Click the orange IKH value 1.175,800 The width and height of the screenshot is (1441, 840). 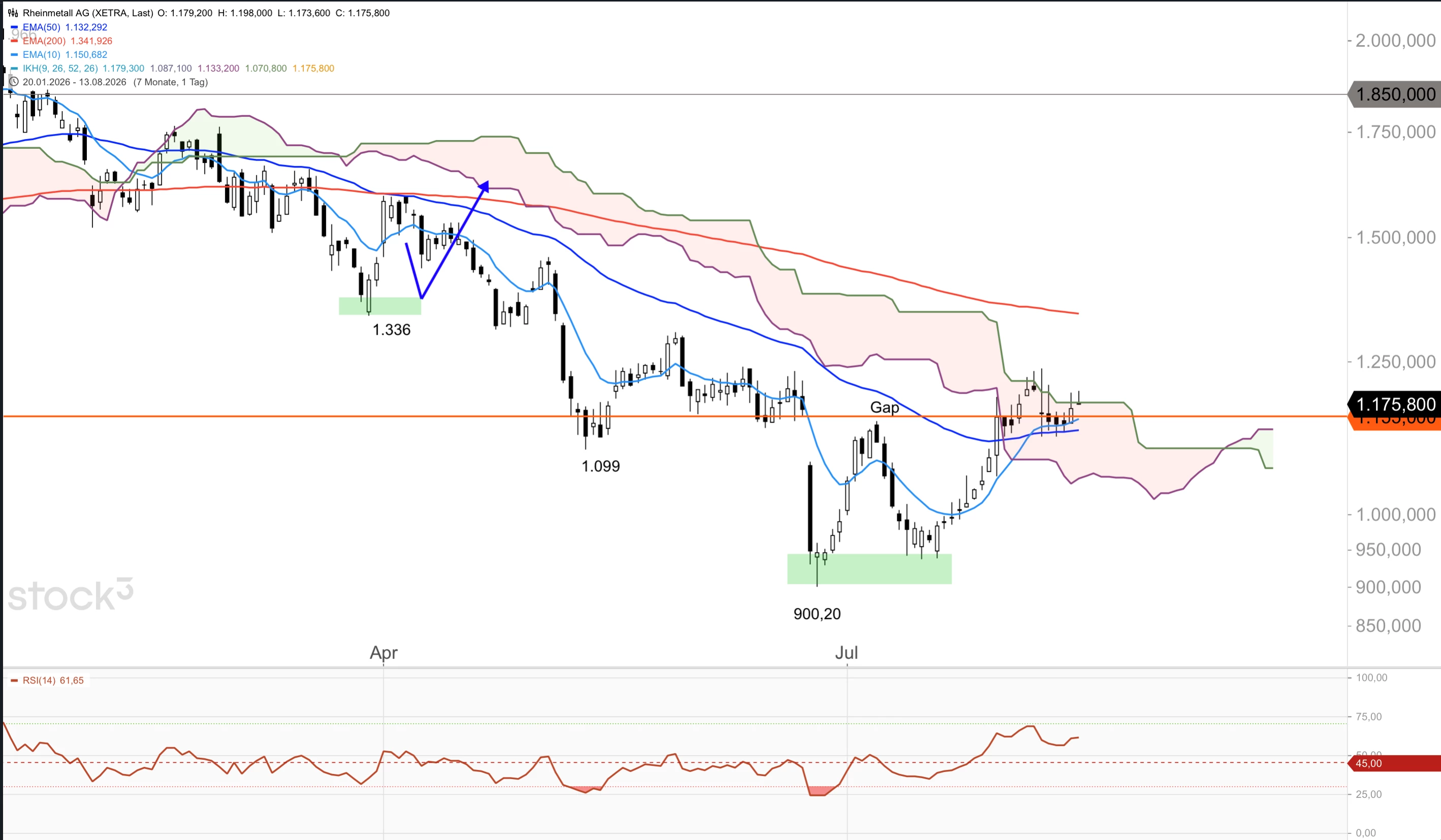tap(314, 68)
